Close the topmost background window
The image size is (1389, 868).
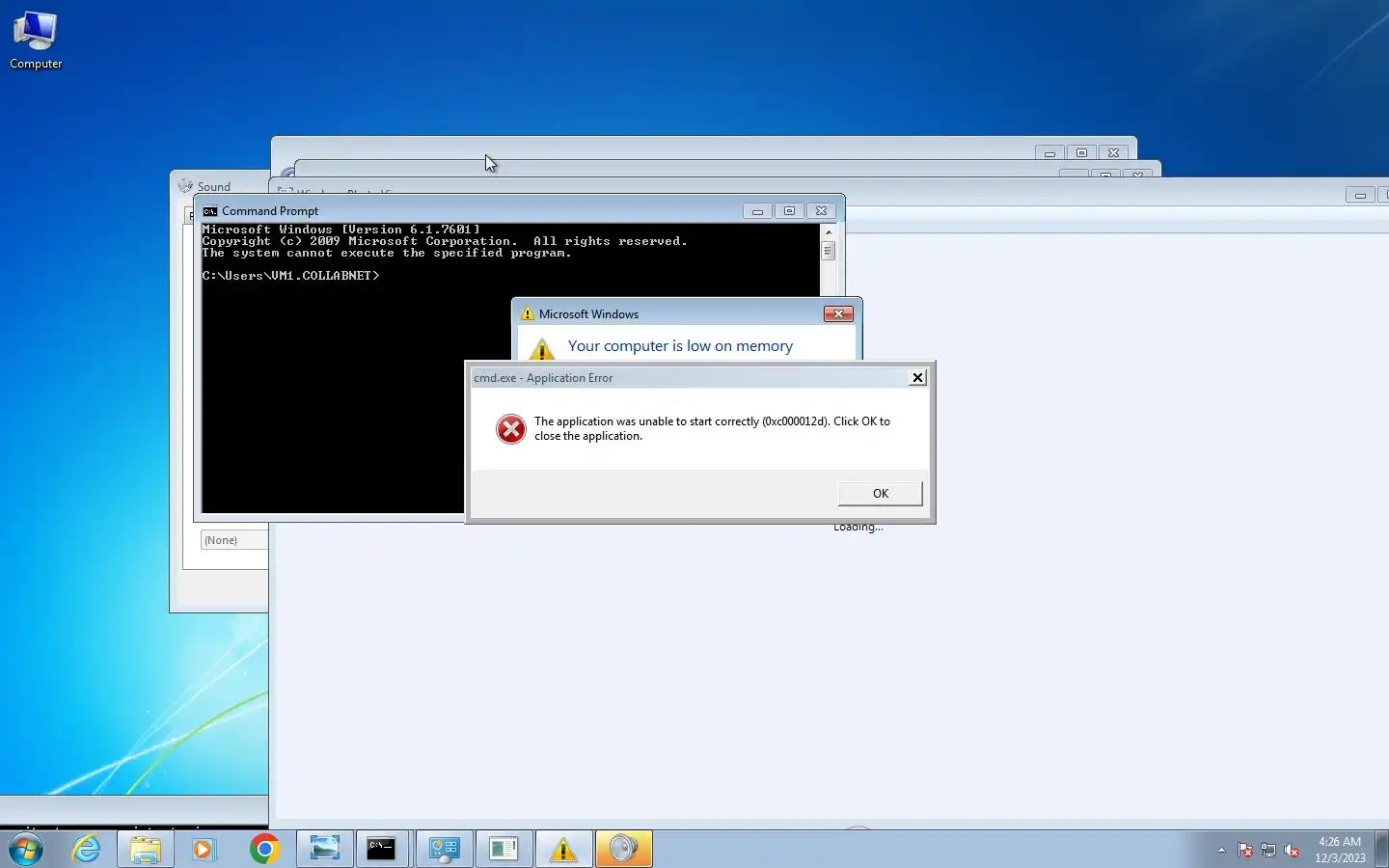tap(1113, 152)
